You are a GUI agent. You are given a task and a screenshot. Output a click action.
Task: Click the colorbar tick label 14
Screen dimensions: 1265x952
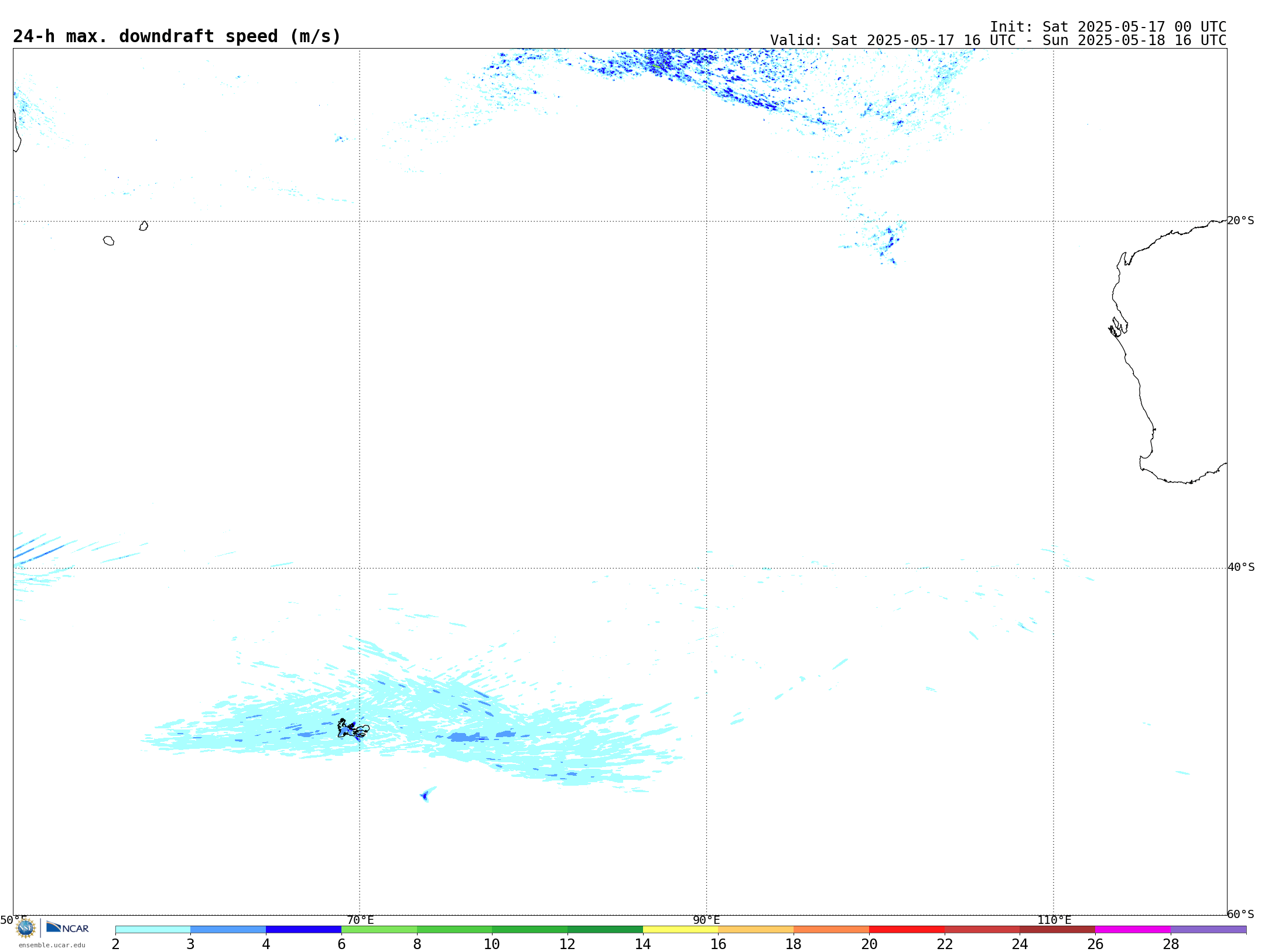point(643,944)
